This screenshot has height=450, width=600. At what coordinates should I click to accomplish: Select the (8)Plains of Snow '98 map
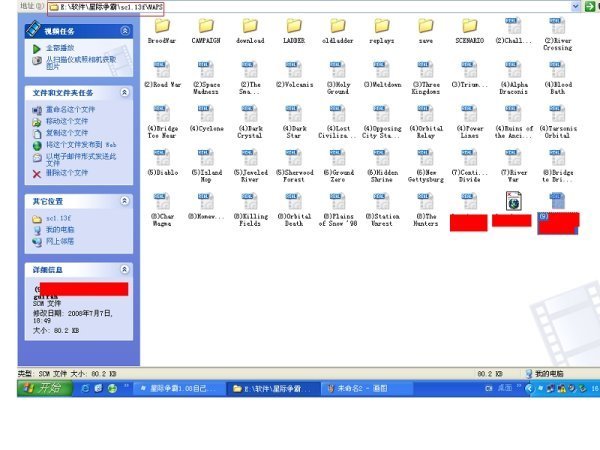(x=338, y=210)
